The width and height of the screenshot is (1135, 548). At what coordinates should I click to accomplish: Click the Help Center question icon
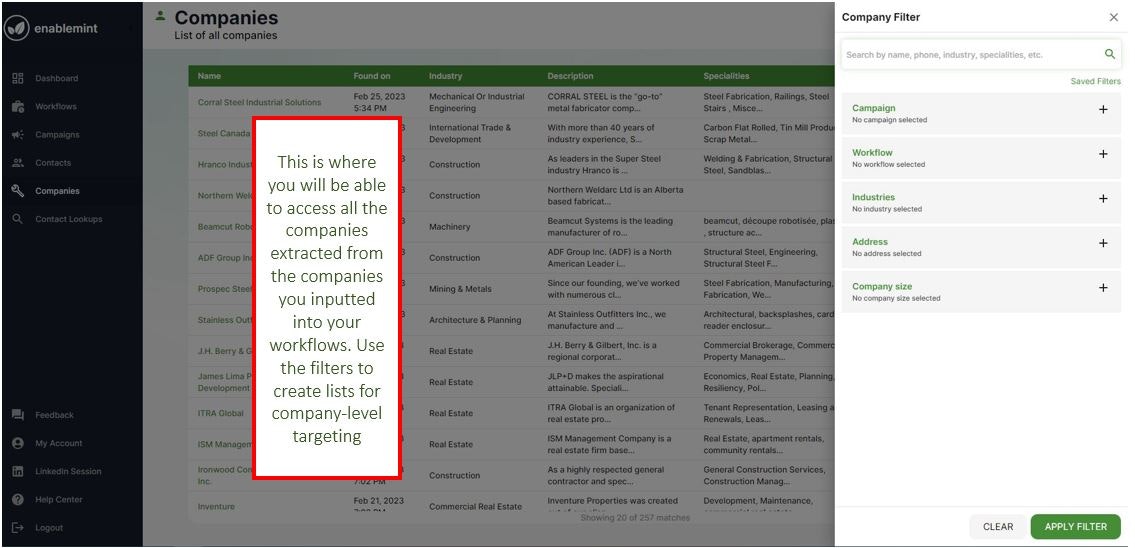[18, 499]
